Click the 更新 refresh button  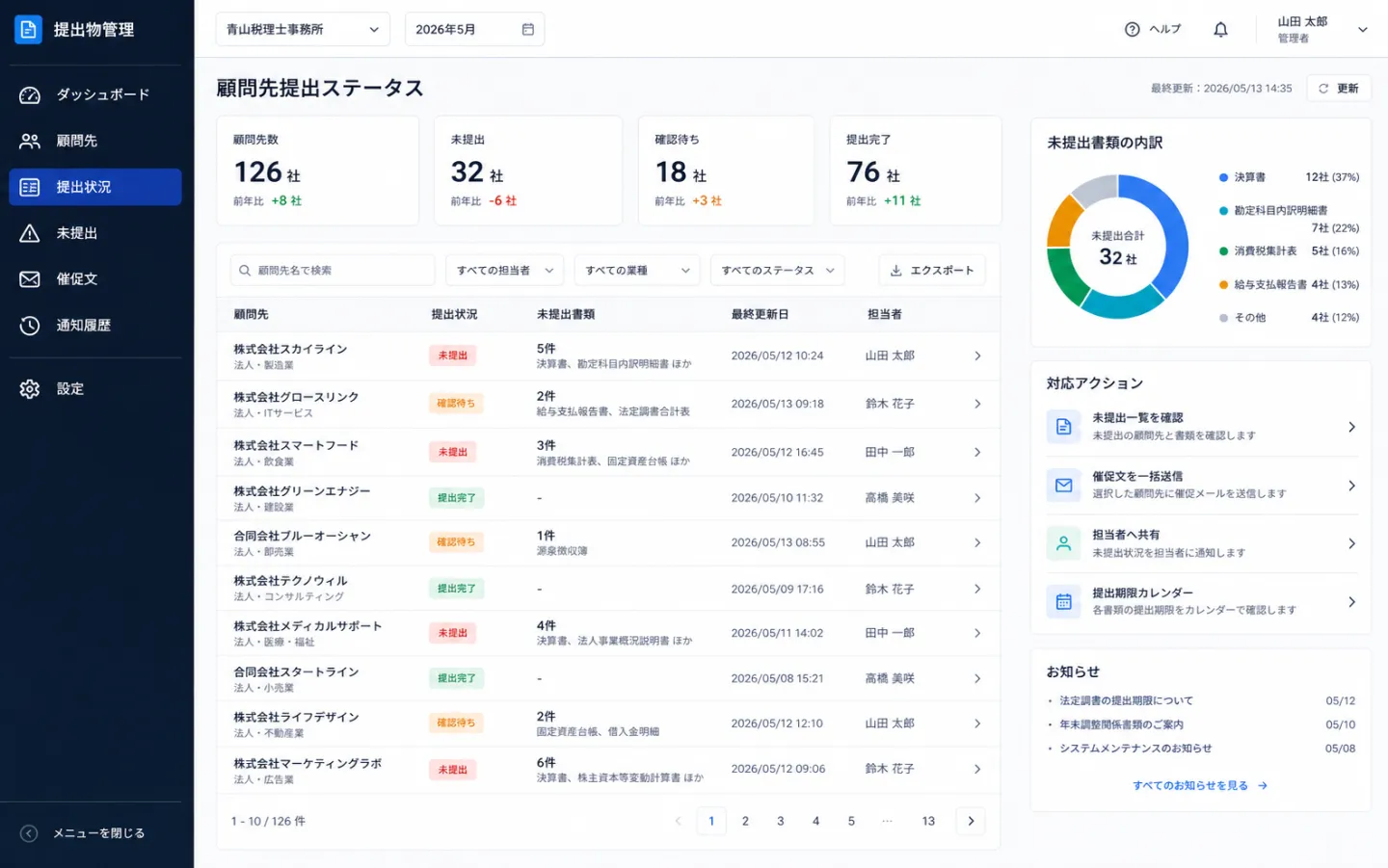(x=1339, y=88)
